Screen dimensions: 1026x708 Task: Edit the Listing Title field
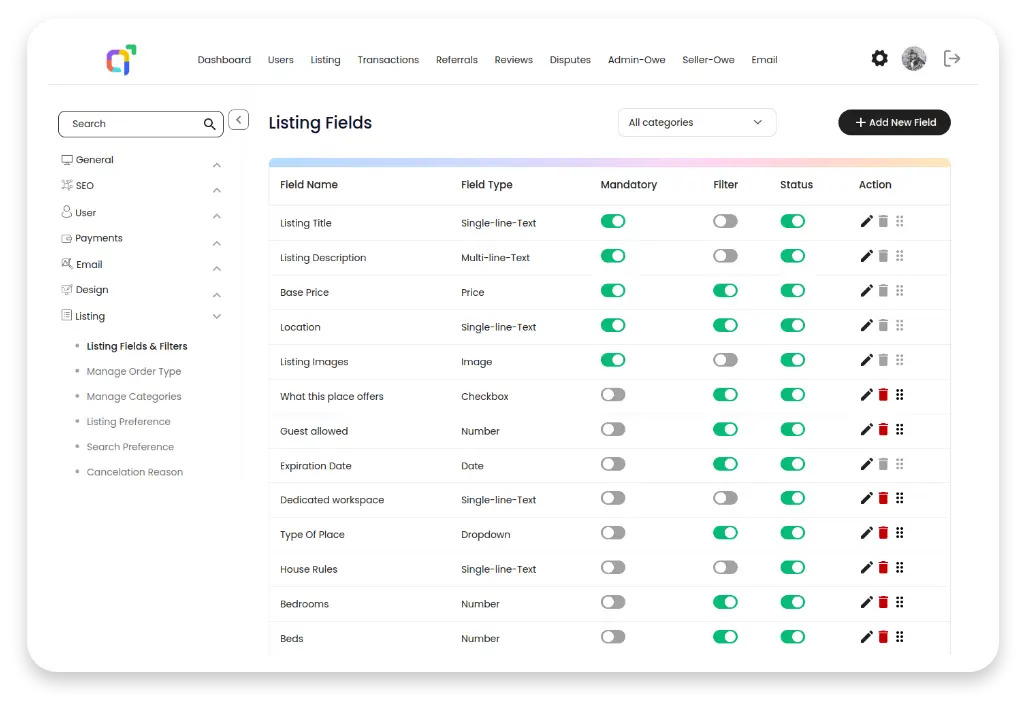[x=866, y=221]
